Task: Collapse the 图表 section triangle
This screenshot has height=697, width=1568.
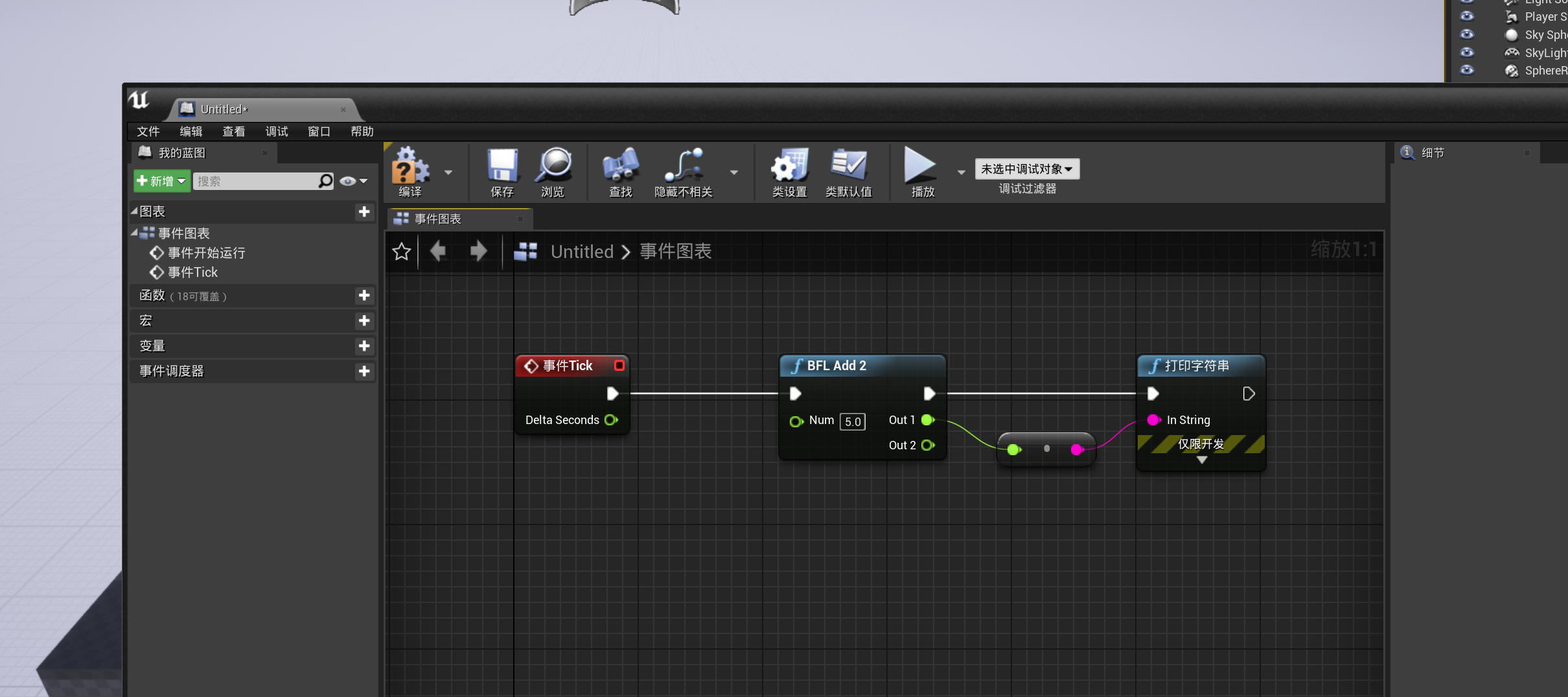Action: [134, 211]
